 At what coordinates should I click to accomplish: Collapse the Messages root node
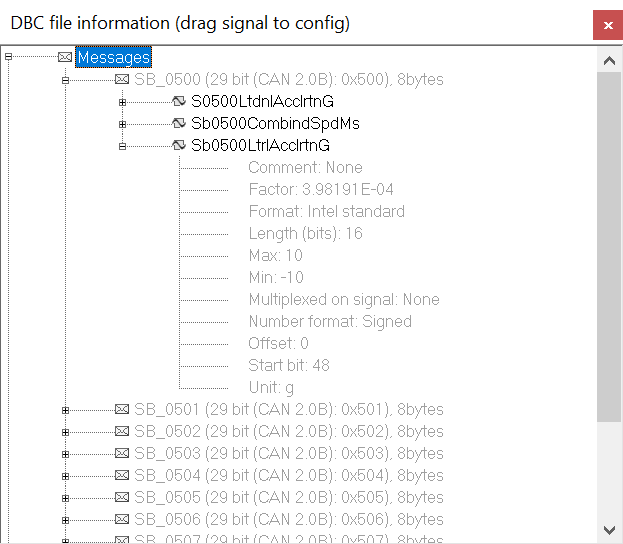pyautogui.click(x=8, y=57)
